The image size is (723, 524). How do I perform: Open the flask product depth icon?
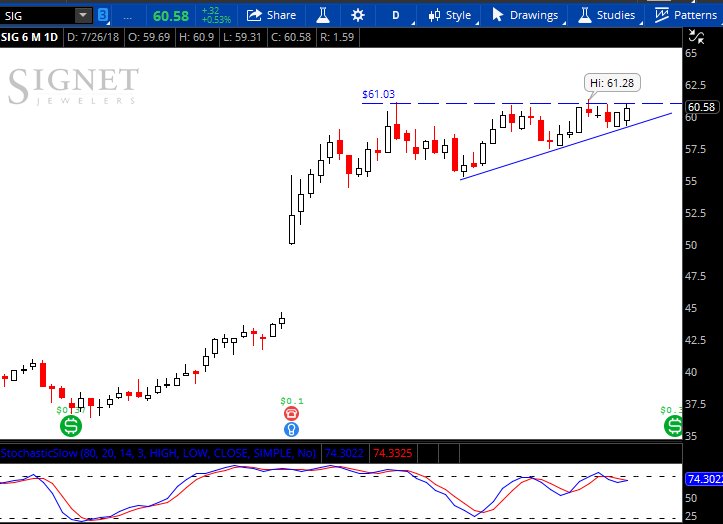pyautogui.click(x=323, y=15)
